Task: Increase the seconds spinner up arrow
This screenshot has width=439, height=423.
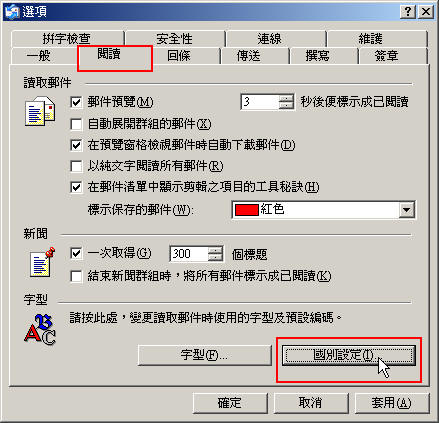Action: [x=286, y=98]
